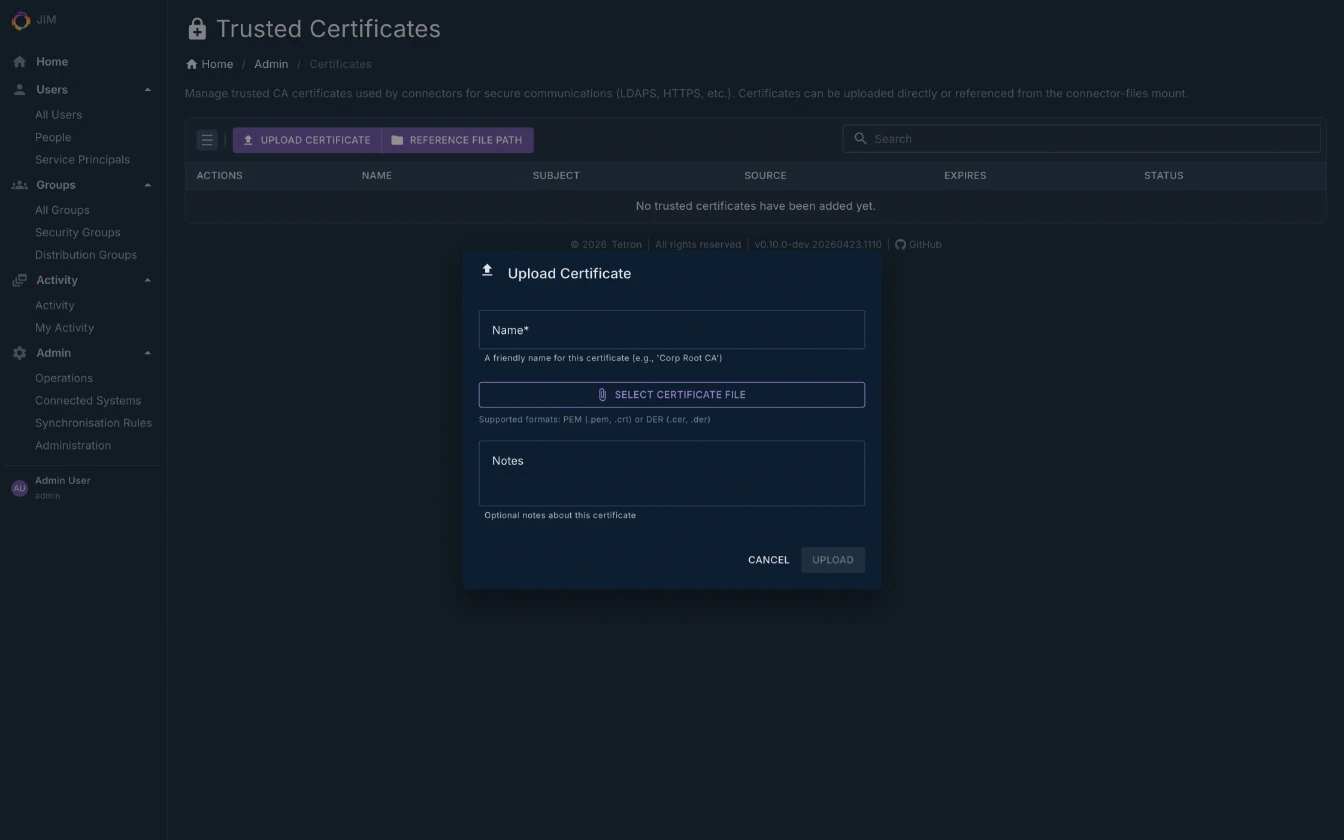Click the Home icon in the breadcrumb
Image resolution: width=1344 pixels, height=840 pixels.
pos(189,63)
